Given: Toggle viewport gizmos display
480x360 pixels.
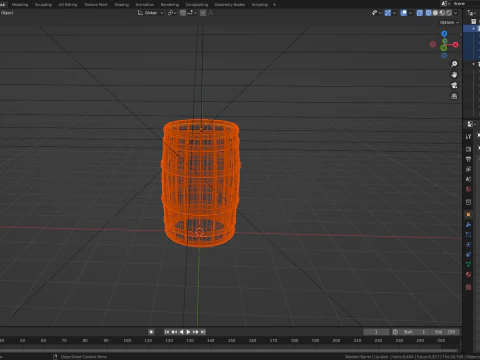Looking at the screenshot, I should (388, 13).
